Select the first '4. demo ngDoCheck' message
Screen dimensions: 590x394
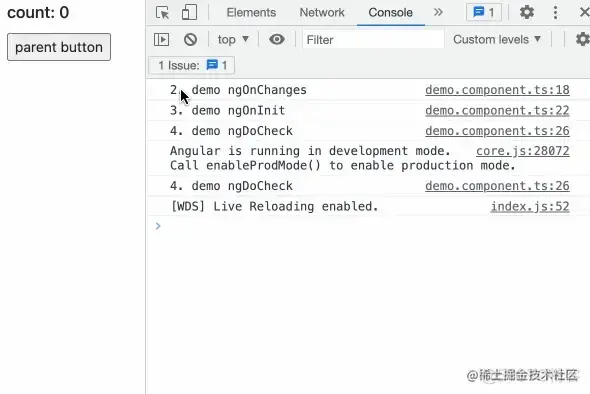pos(231,131)
